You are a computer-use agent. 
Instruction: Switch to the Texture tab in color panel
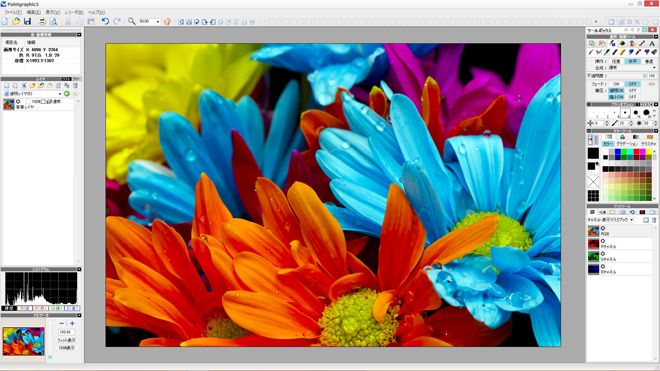click(x=648, y=144)
